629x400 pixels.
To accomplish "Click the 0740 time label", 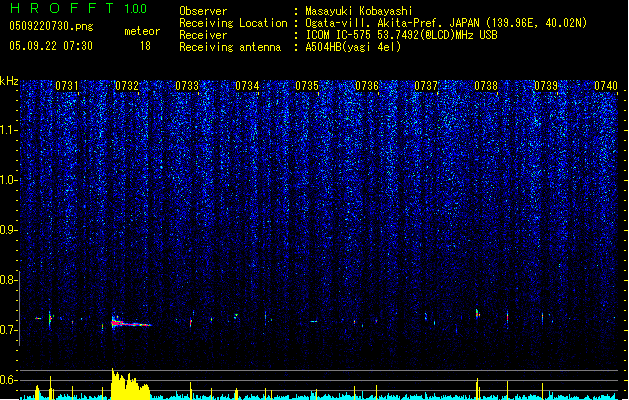I will click(606, 86).
